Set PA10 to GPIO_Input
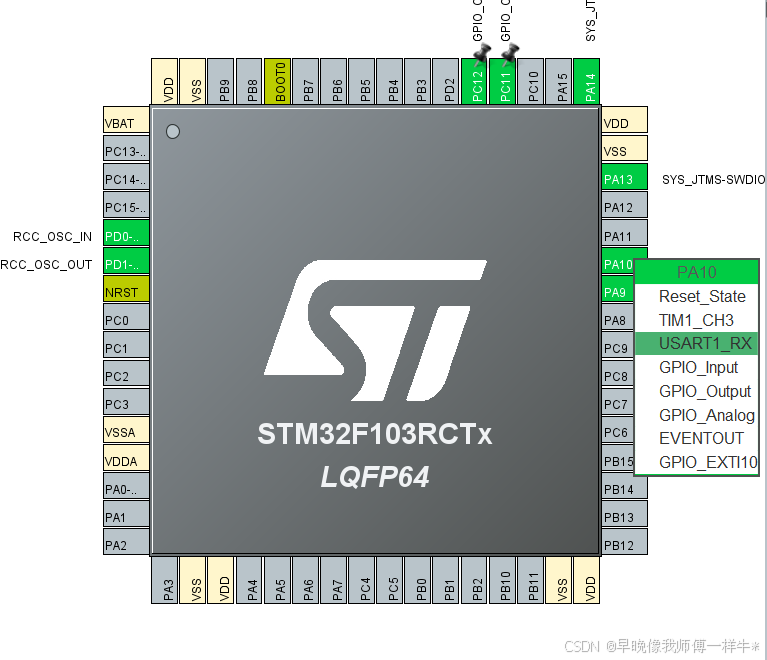 tap(696, 367)
